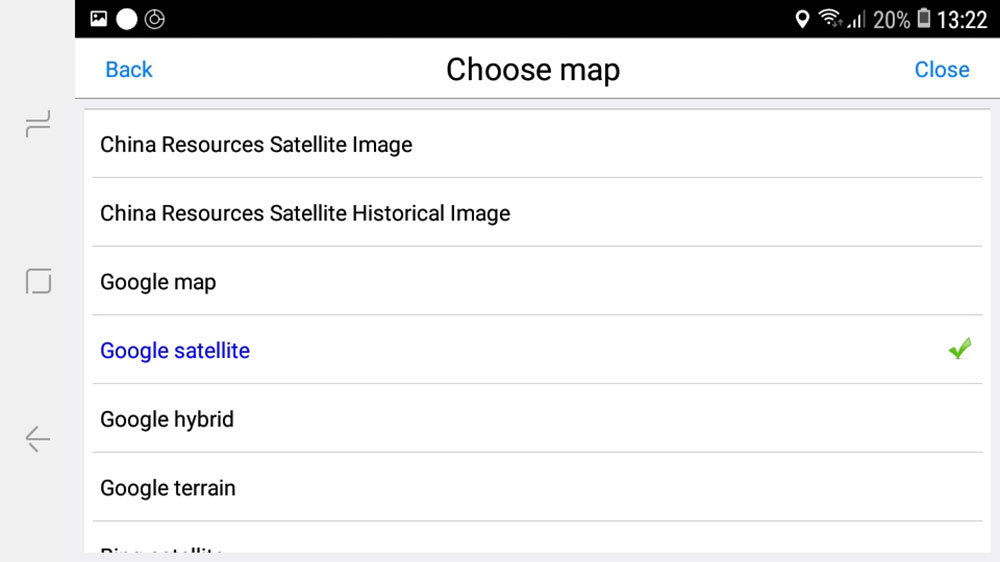This screenshot has width=1000, height=562.
Task: Tap the Android recent apps navigation icon
Action: point(38,125)
